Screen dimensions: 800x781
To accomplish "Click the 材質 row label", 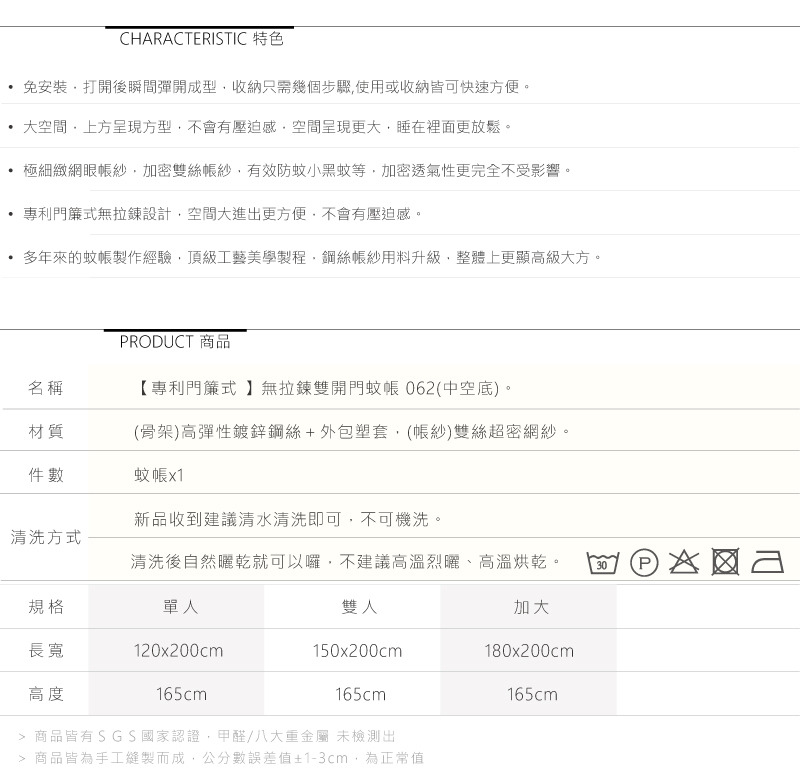I will pyautogui.click(x=46, y=431).
